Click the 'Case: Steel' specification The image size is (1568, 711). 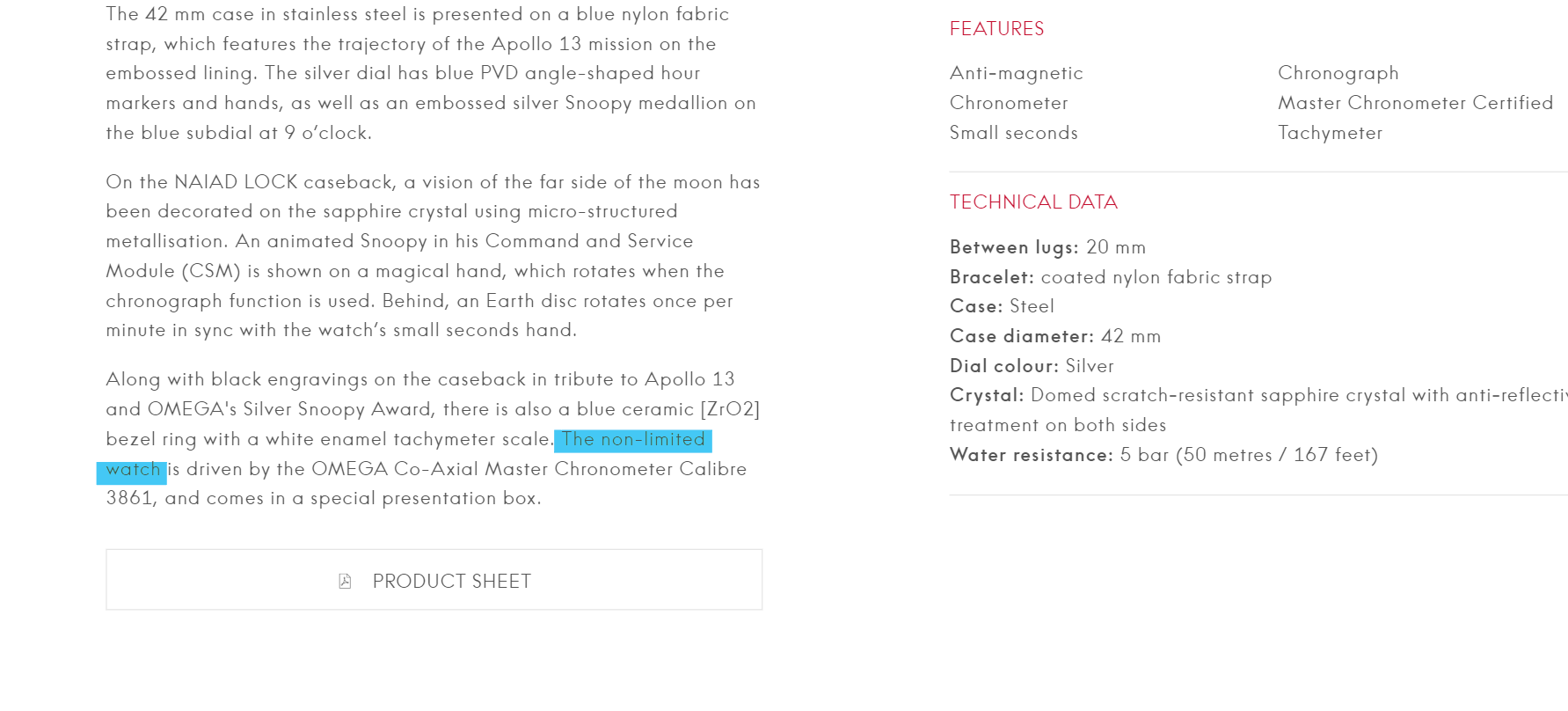(x=1002, y=306)
